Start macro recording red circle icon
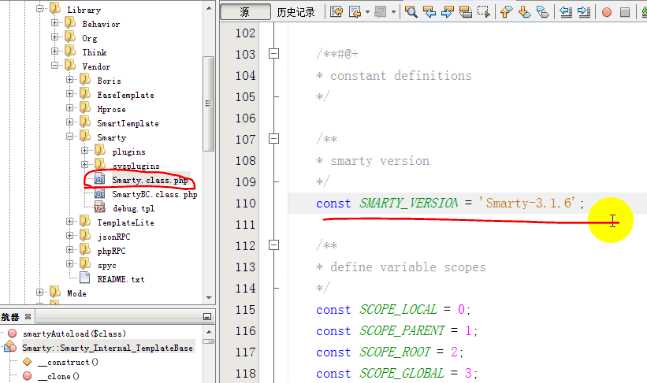The image size is (647, 383). pyautogui.click(x=607, y=12)
